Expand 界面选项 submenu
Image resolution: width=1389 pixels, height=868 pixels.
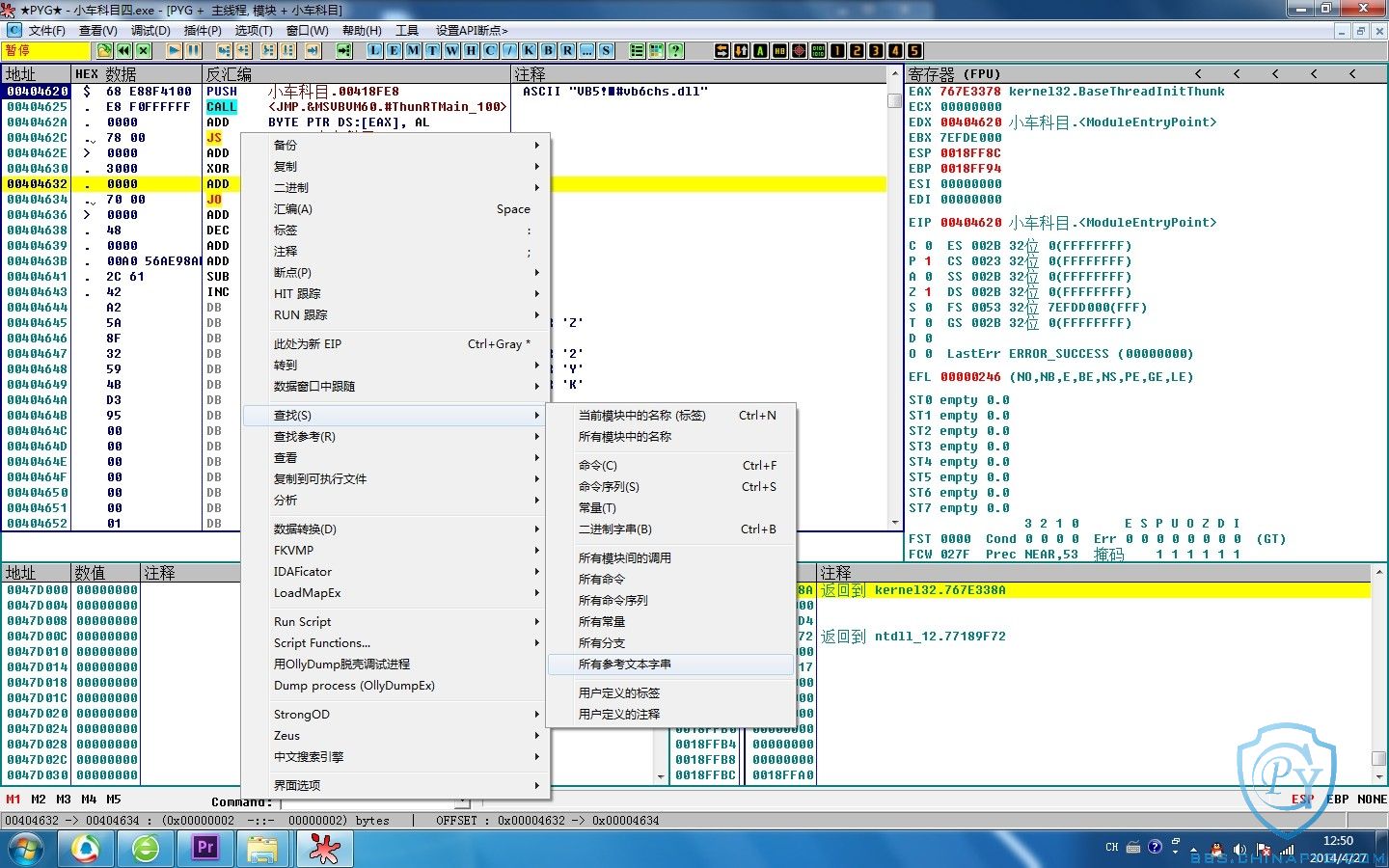[395, 786]
